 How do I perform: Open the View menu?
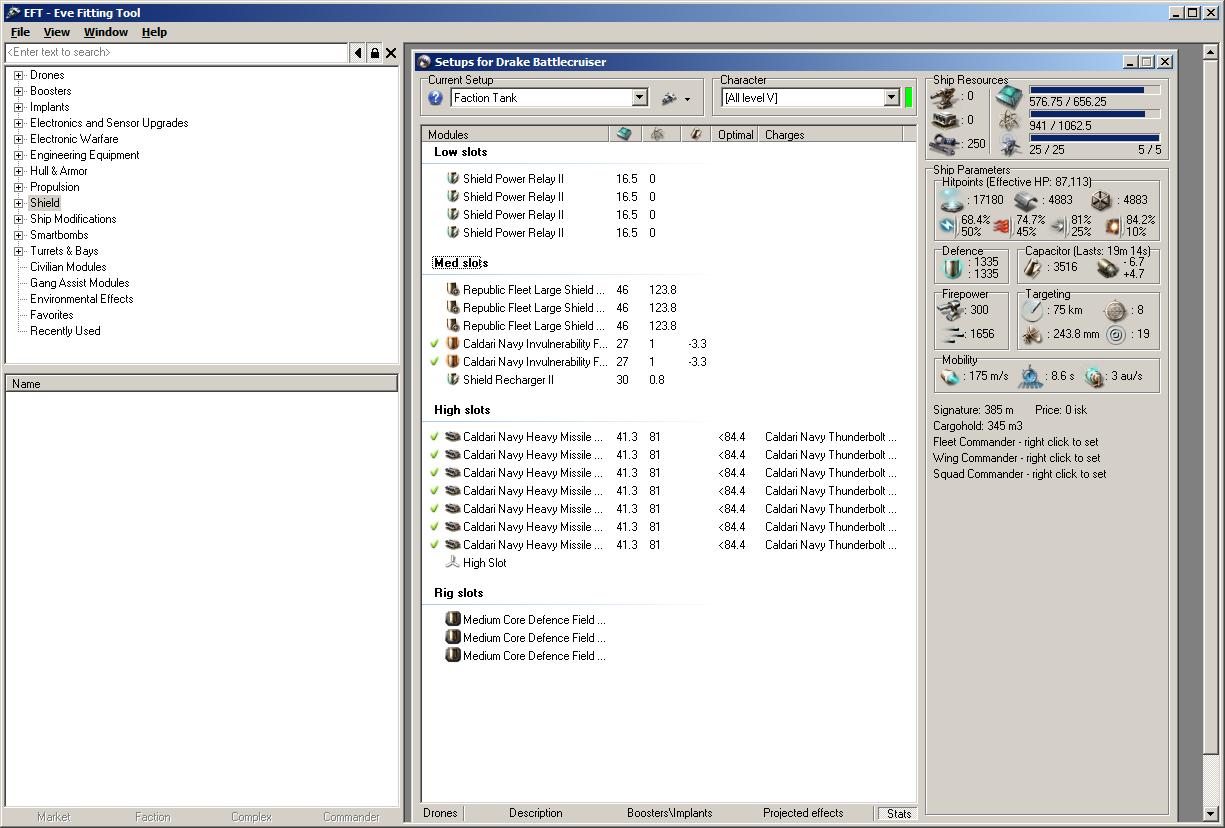[x=57, y=32]
